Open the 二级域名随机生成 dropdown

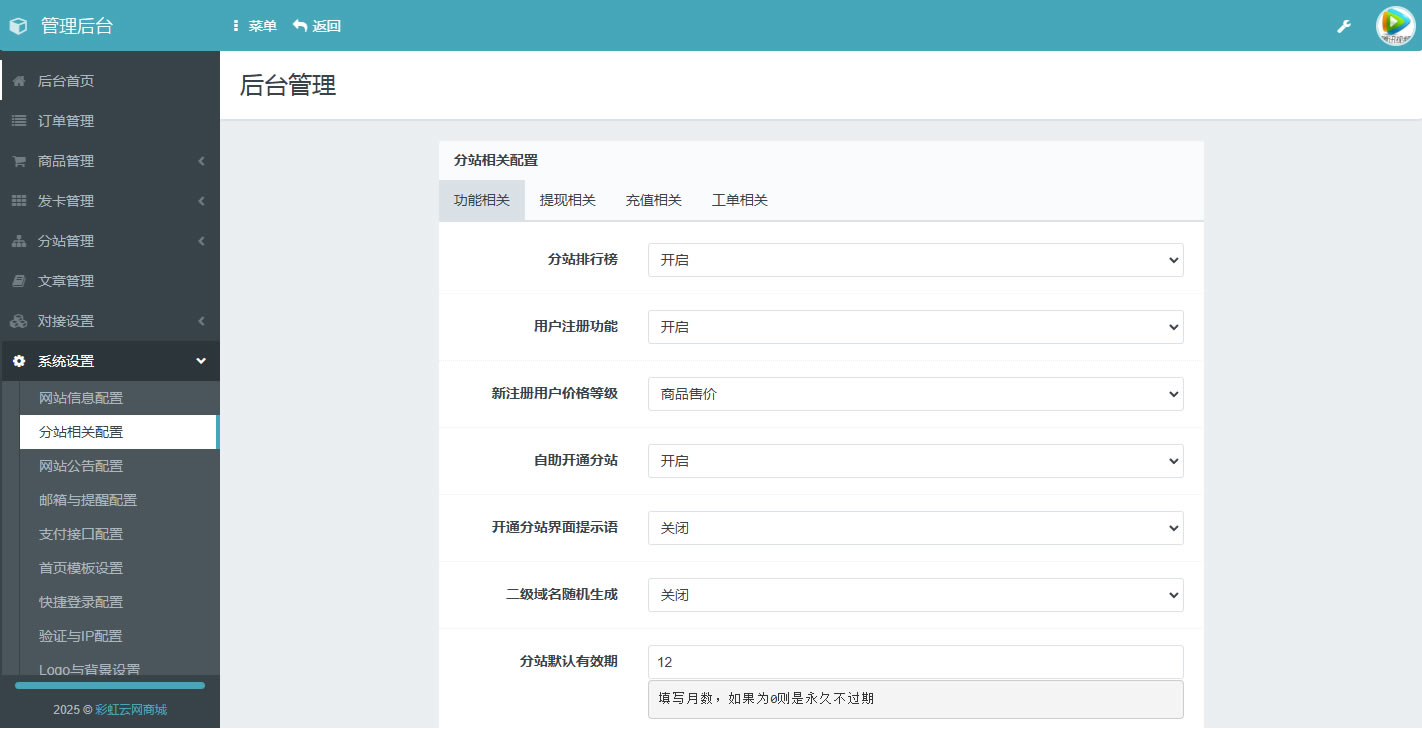coord(915,595)
